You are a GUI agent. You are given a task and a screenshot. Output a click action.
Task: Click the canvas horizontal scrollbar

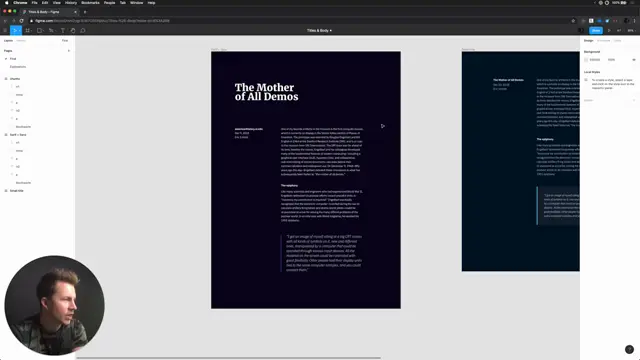tap(229, 358)
